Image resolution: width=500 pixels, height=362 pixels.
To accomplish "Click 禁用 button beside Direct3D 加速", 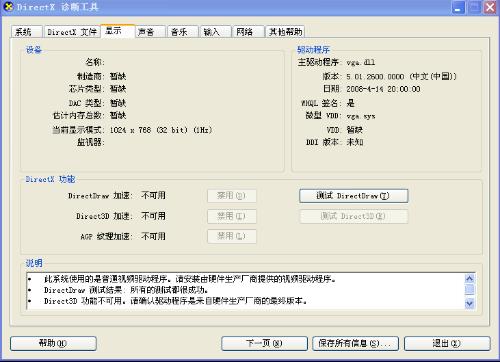I will coord(232,216).
